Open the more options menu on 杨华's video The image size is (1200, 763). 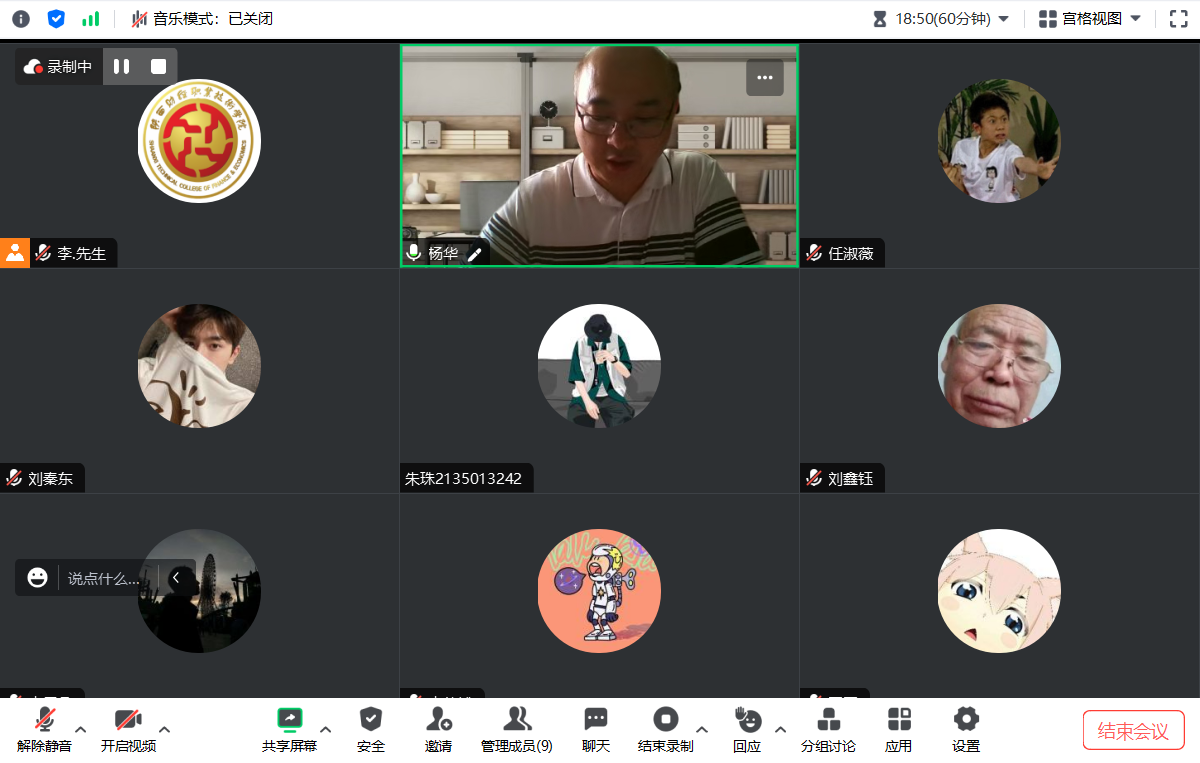(765, 78)
